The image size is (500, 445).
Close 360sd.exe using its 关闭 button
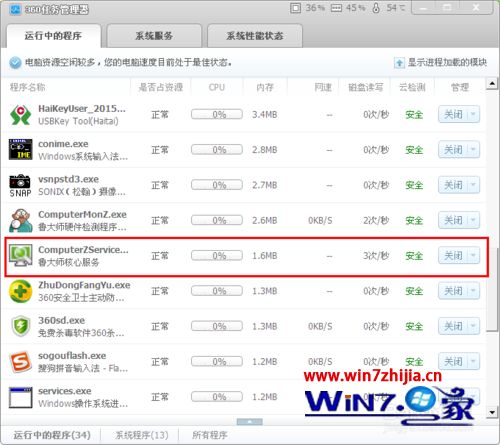tap(453, 326)
